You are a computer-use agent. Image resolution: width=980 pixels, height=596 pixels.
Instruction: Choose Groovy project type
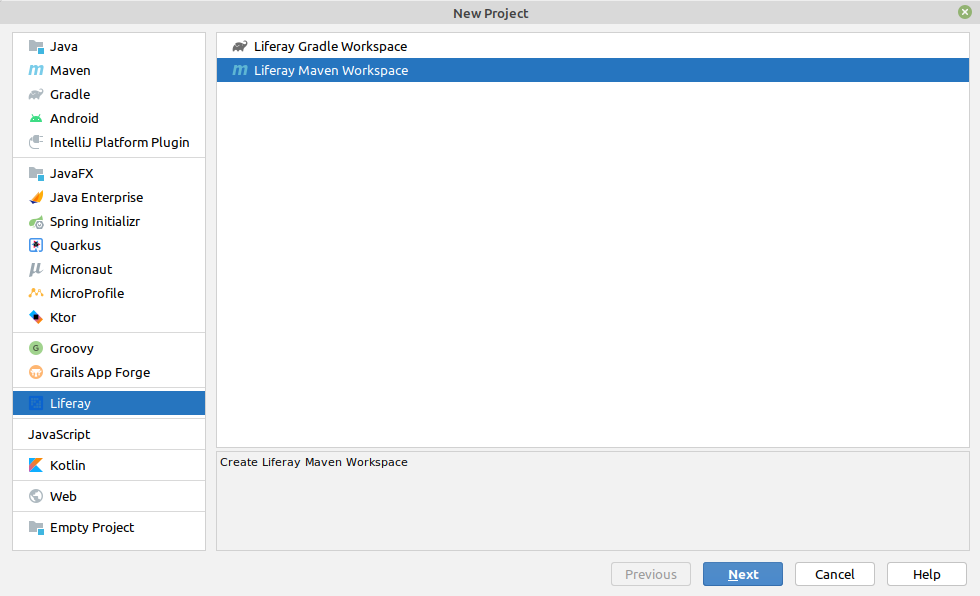click(109, 348)
